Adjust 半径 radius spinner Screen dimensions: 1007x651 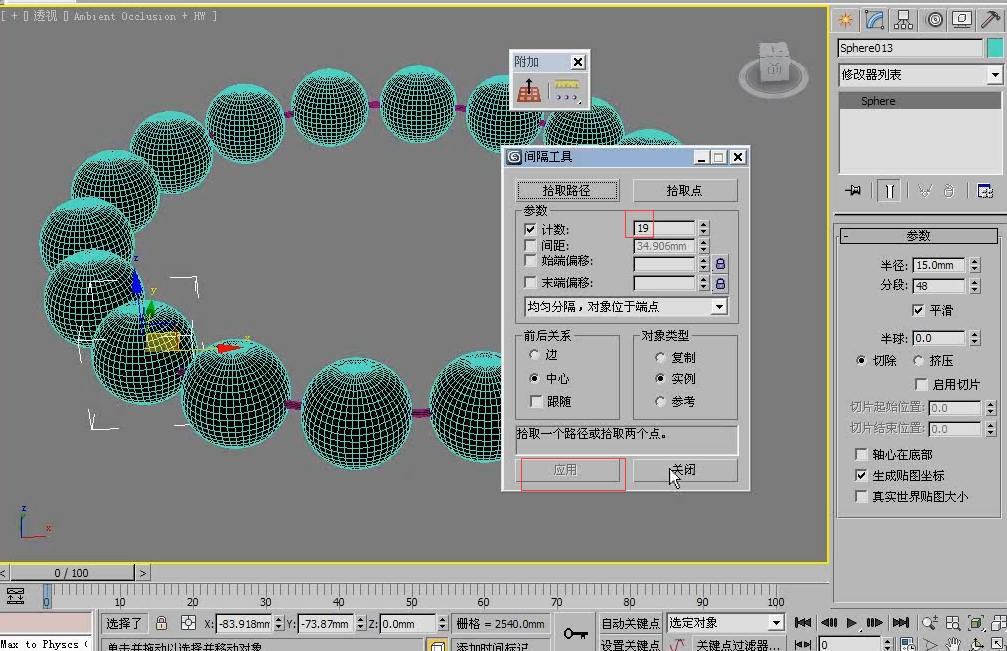(975, 265)
